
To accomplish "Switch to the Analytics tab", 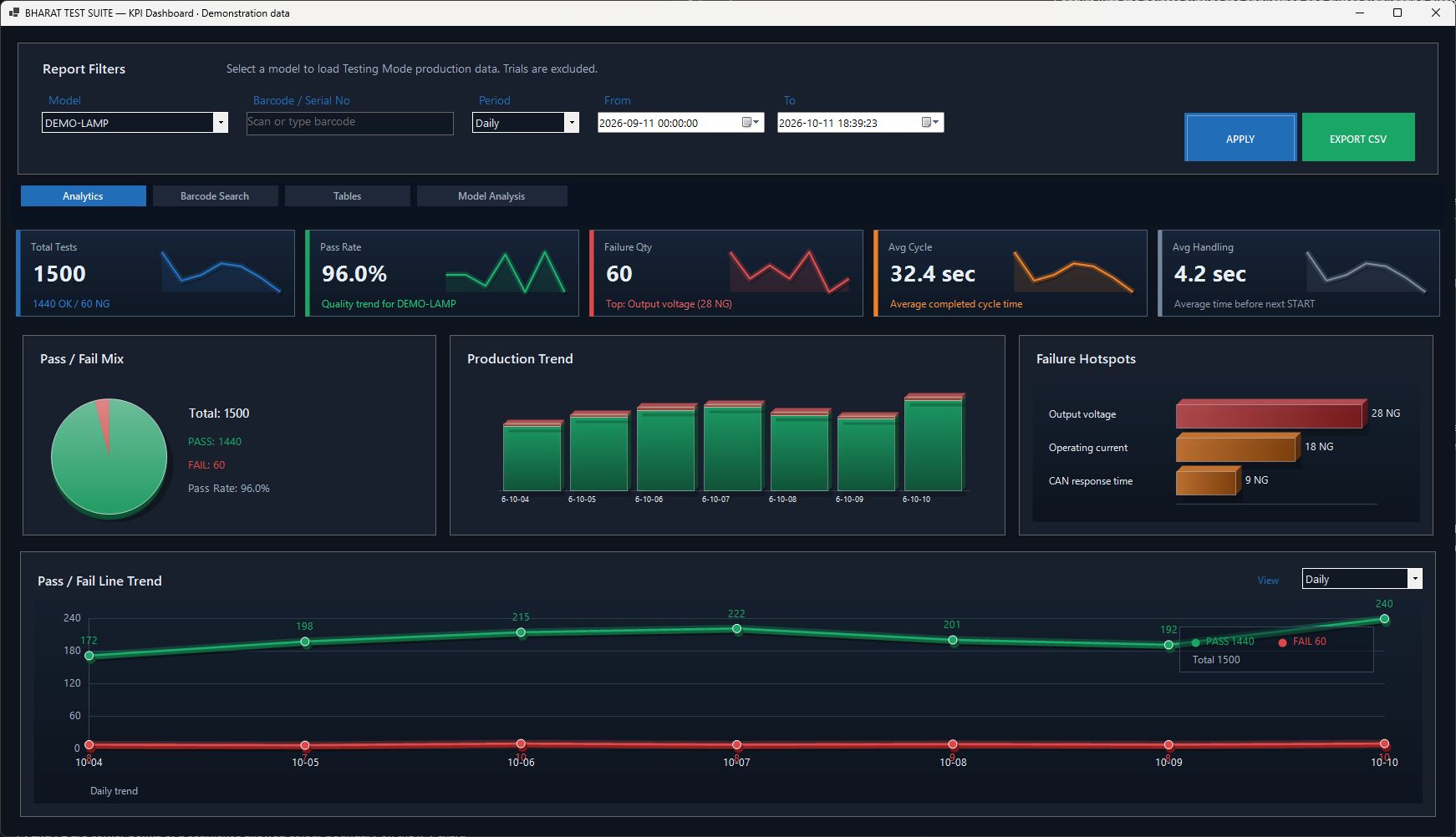I will (84, 196).
